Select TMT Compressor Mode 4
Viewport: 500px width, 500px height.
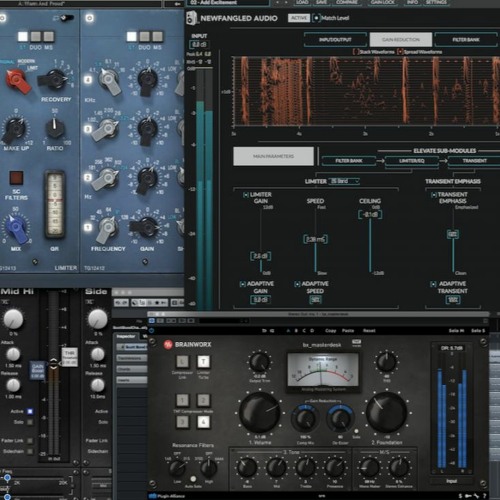[x=203, y=422]
